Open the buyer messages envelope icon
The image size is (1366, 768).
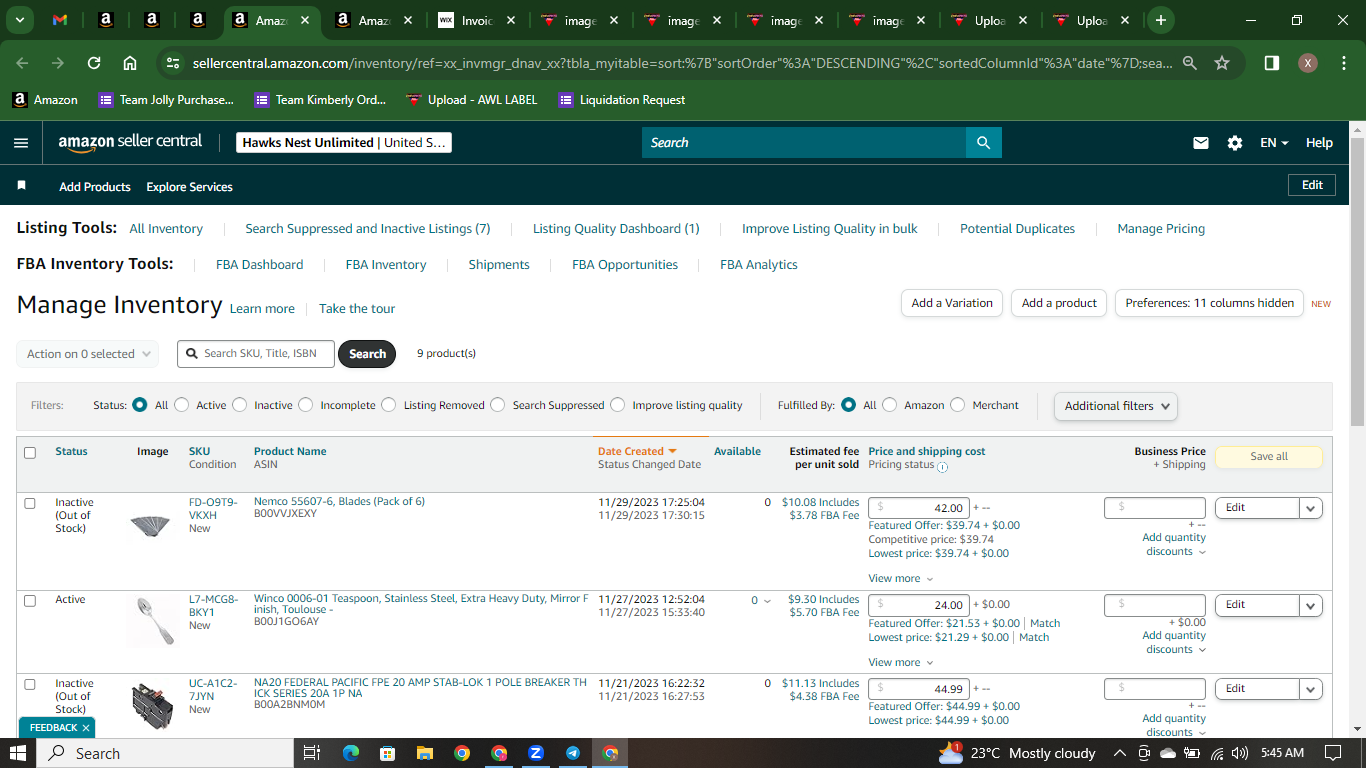[x=1201, y=143]
